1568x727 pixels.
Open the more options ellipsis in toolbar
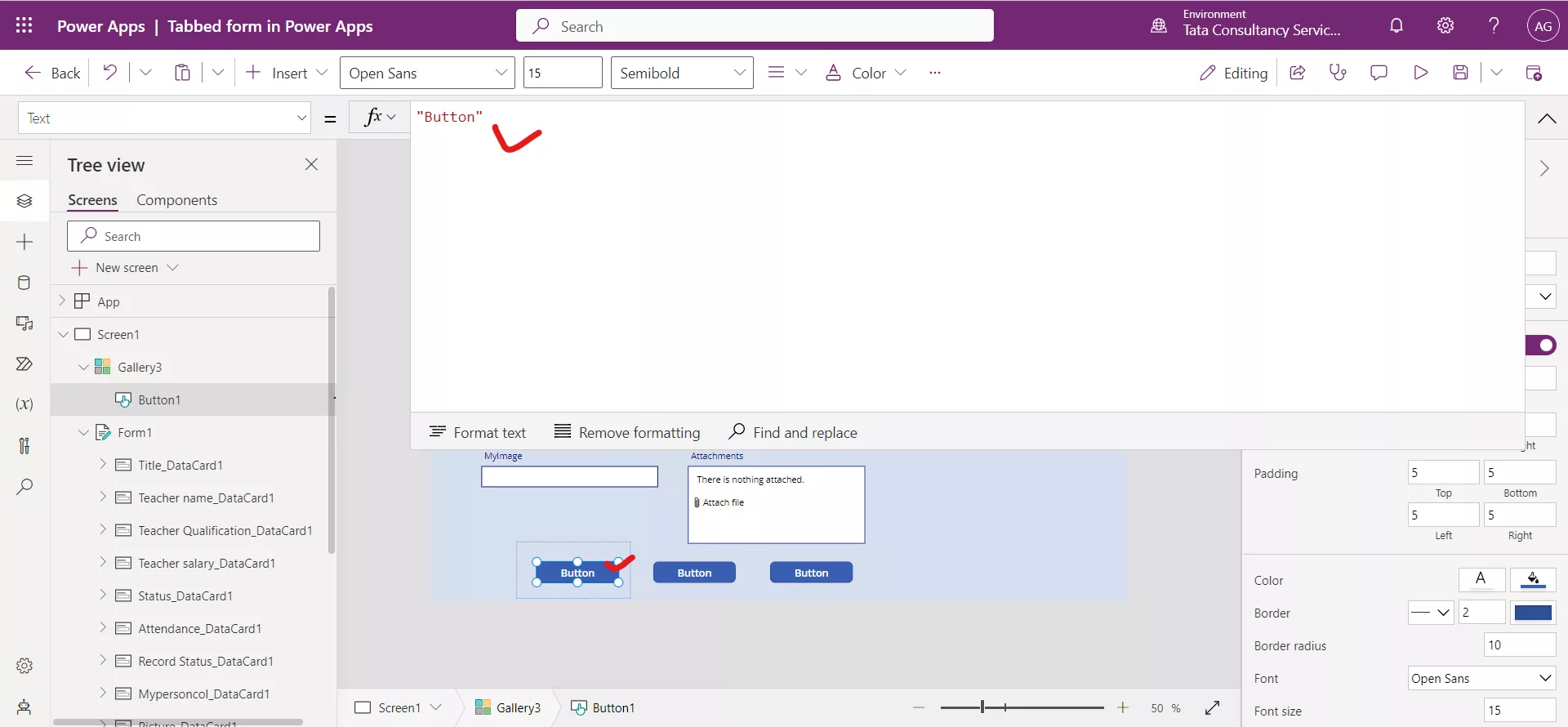[935, 73]
